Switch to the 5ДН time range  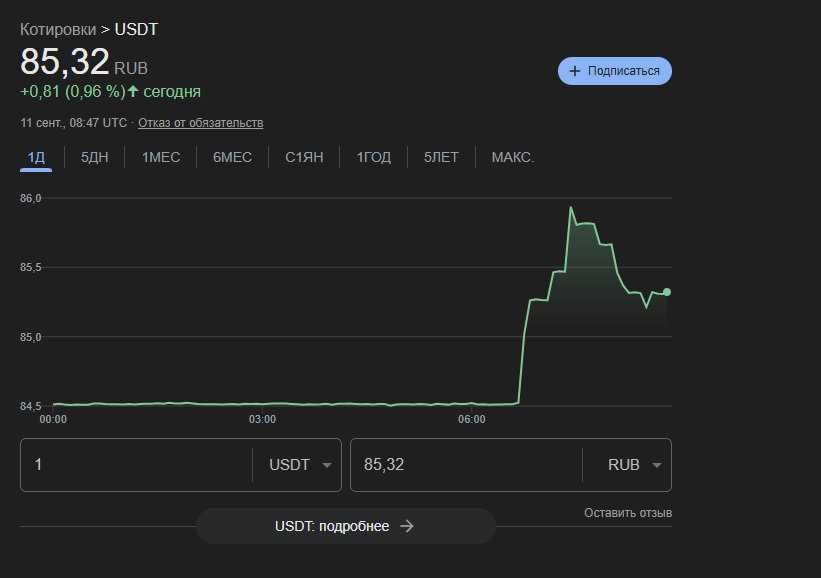tap(95, 158)
